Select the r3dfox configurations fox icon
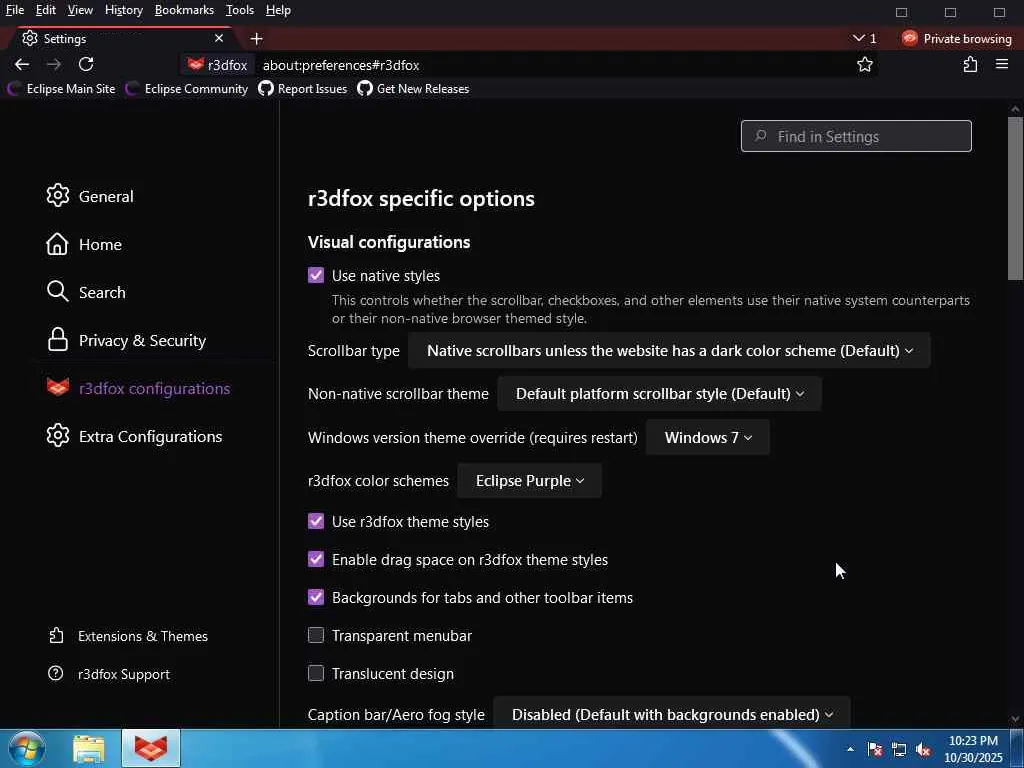This screenshot has height=768, width=1024. pyautogui.click(x=57, y=387)
